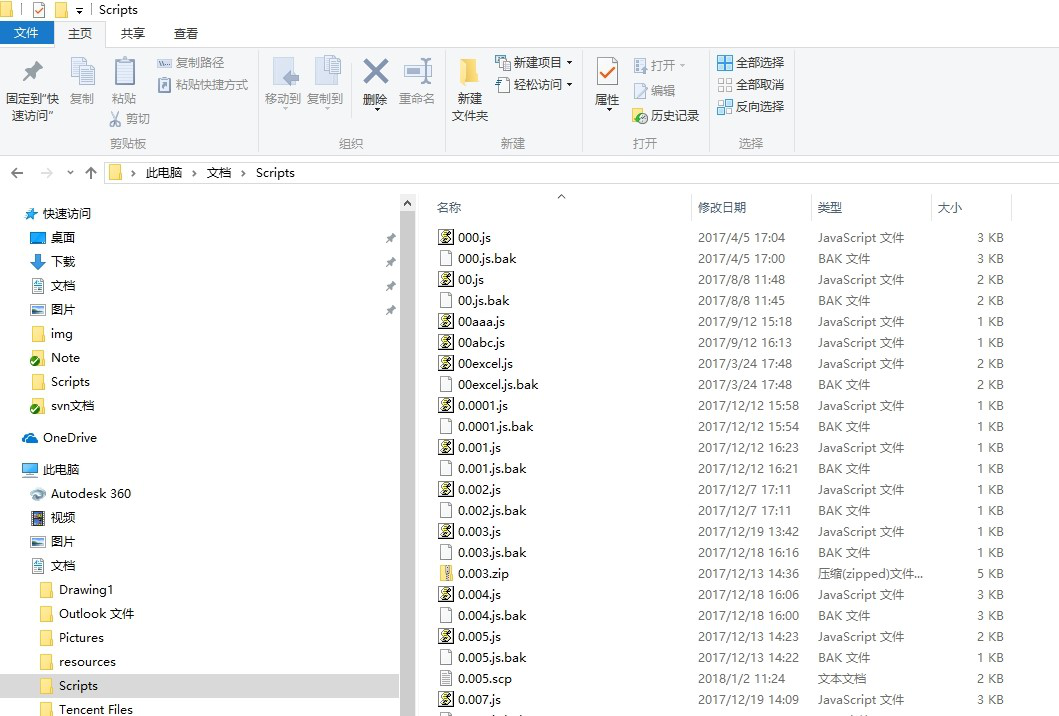
Task: Click 文档 in the address bar
Action: (x=219, y=173)
